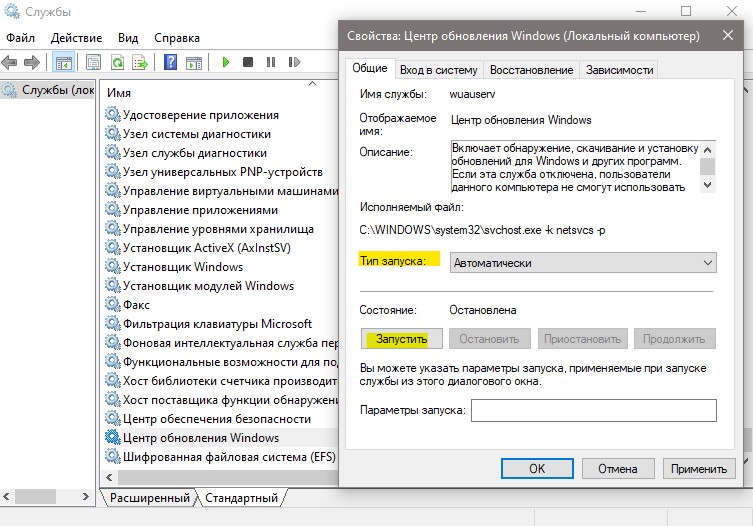The width and height of the screenshot is (753, 526).
Task: Open the Файл menu
Action: (x=20, y=37)
